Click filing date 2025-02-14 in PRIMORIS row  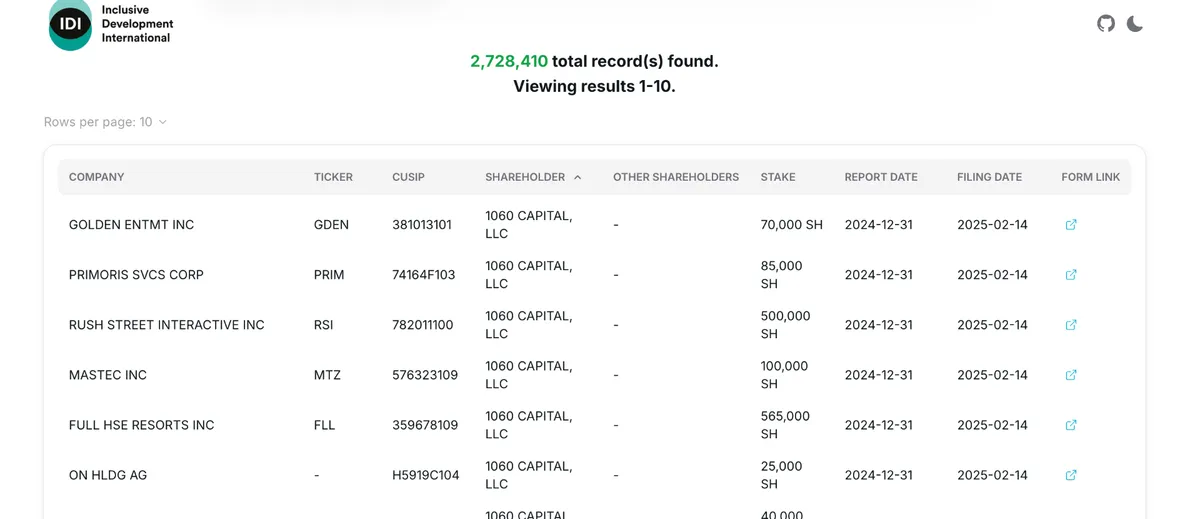coord(992,275)
